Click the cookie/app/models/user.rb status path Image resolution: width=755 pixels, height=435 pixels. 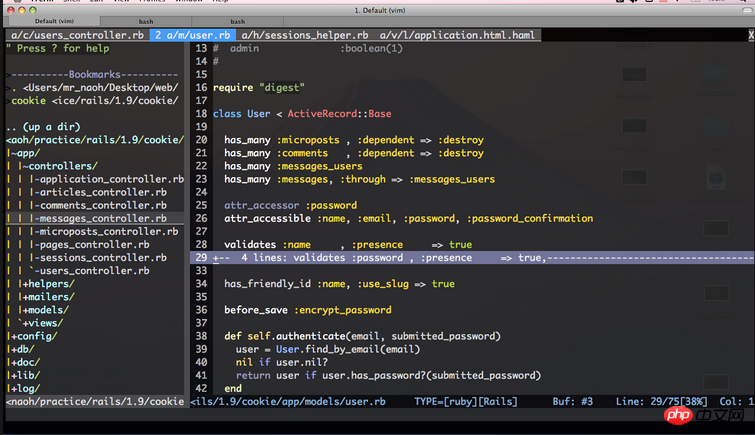click(288, 402)
